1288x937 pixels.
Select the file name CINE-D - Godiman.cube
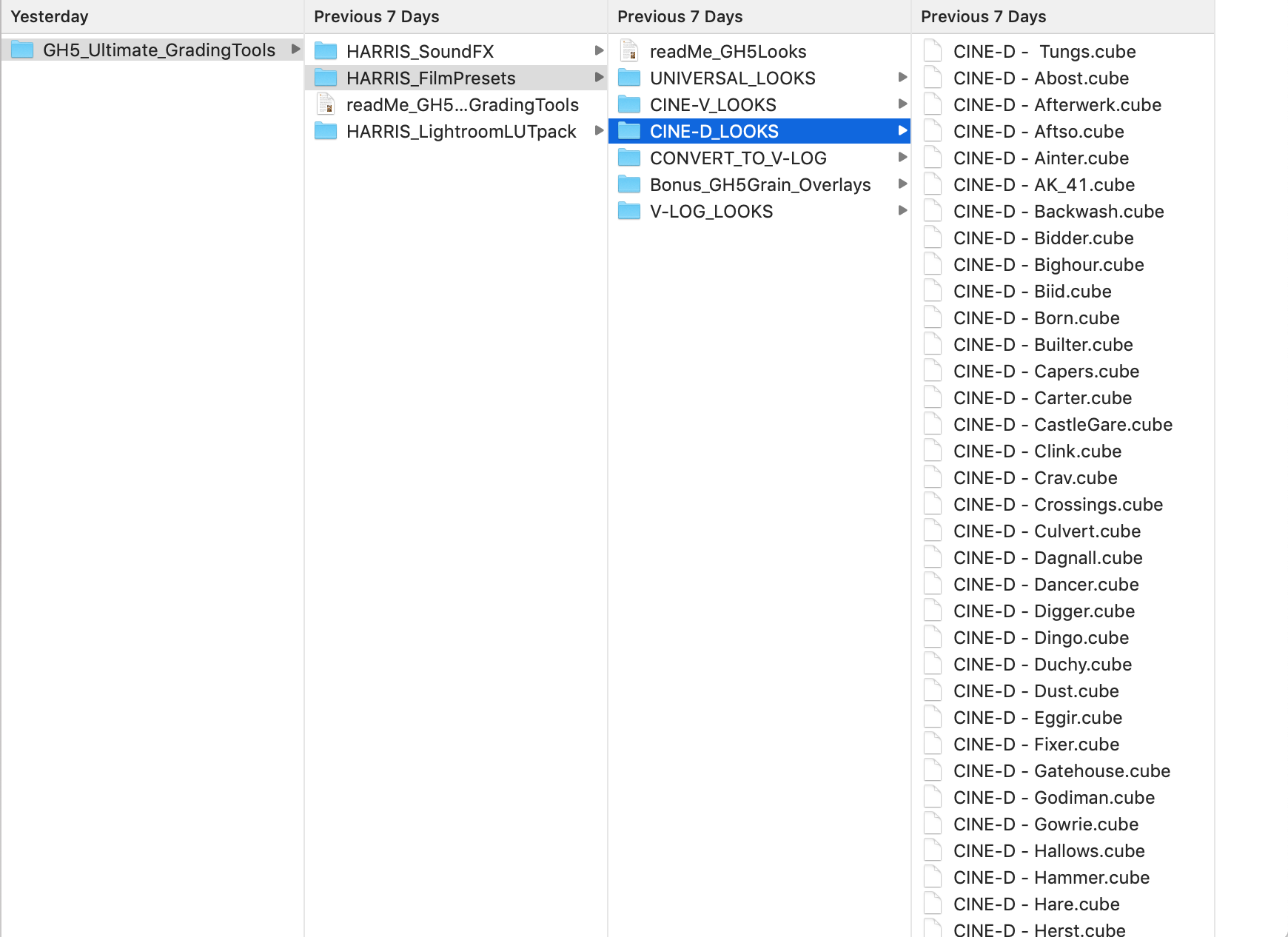1054,798
